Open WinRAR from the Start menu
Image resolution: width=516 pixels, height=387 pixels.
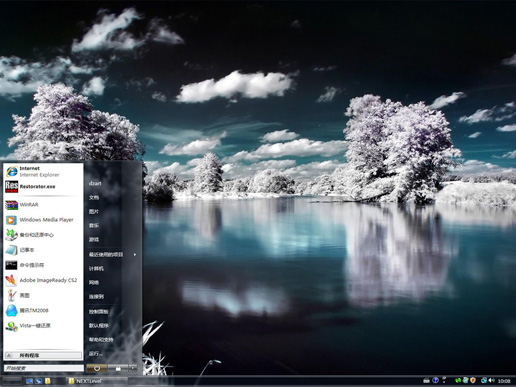[x=43, y=204]
